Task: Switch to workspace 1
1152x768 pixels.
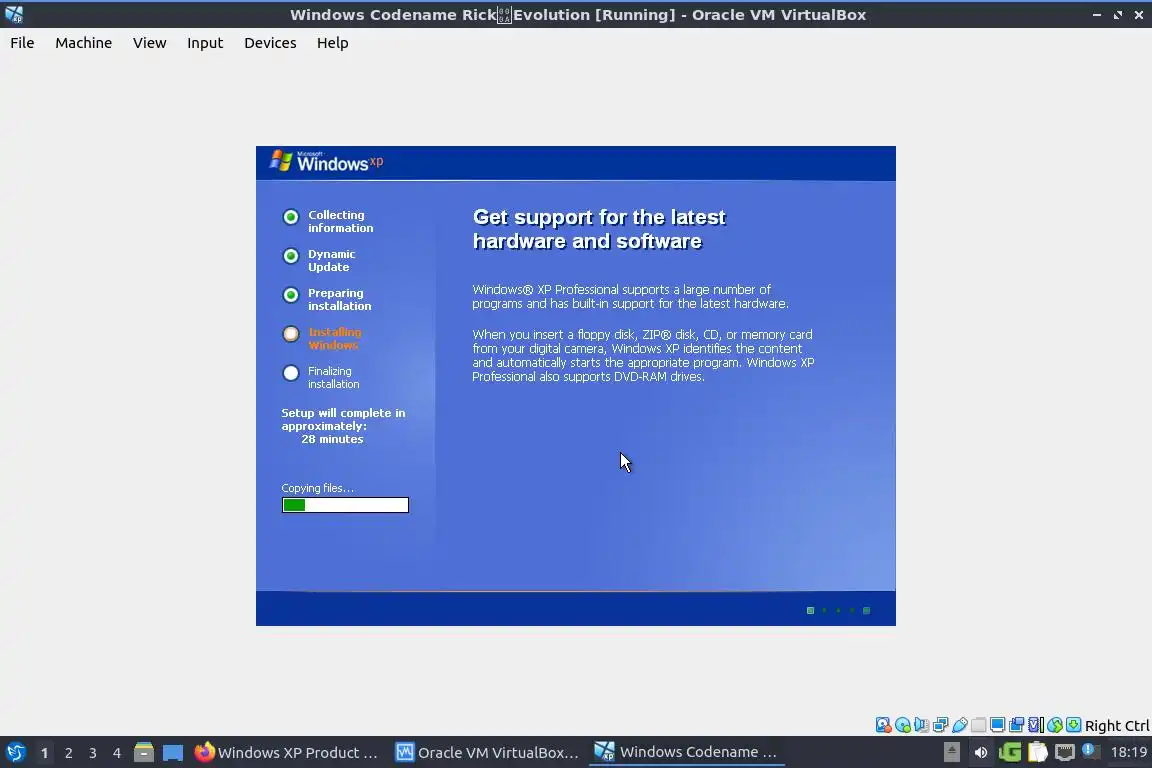Action: pos(44,753)
